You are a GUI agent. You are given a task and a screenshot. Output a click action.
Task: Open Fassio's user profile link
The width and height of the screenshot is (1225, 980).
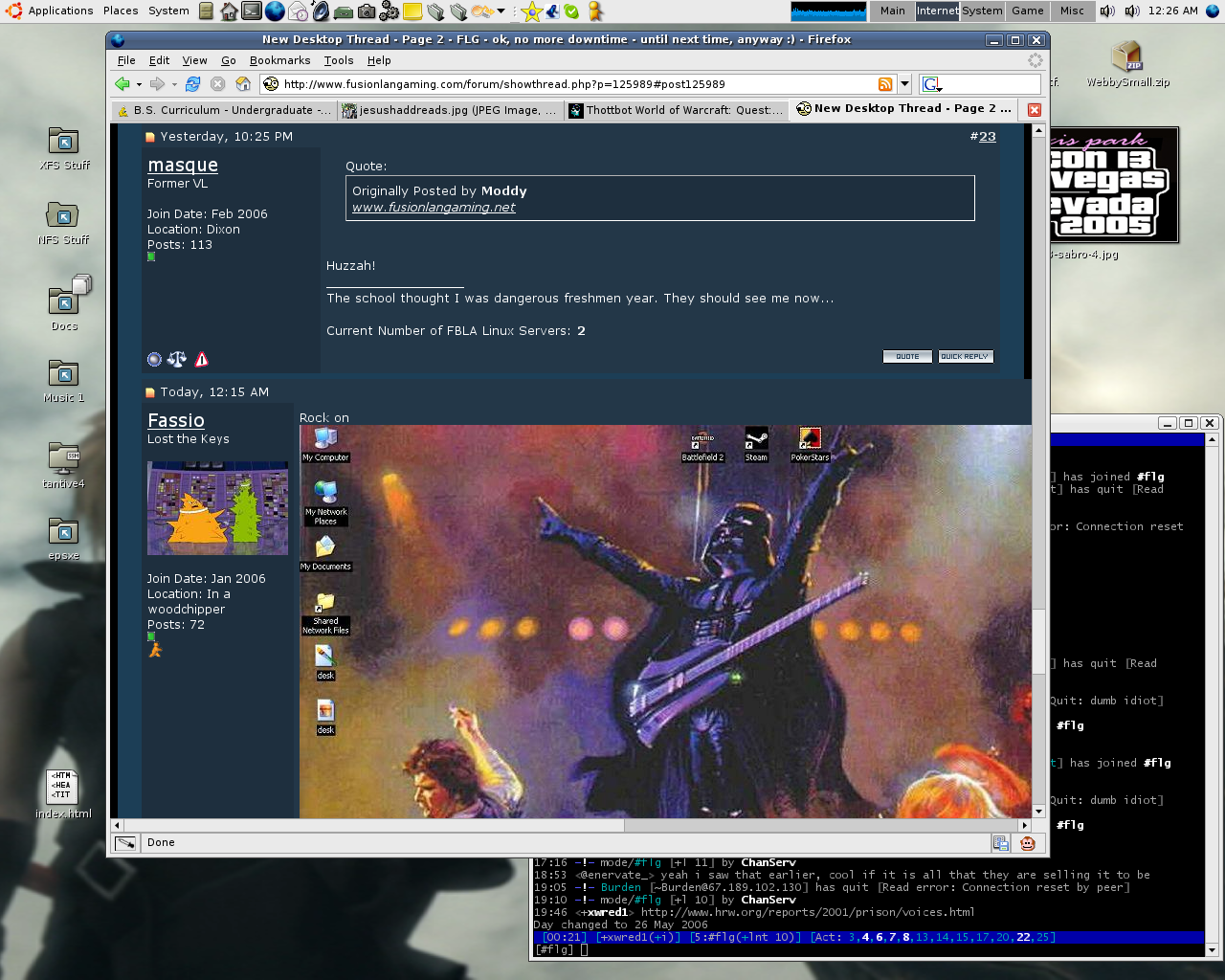click(176, 420)
